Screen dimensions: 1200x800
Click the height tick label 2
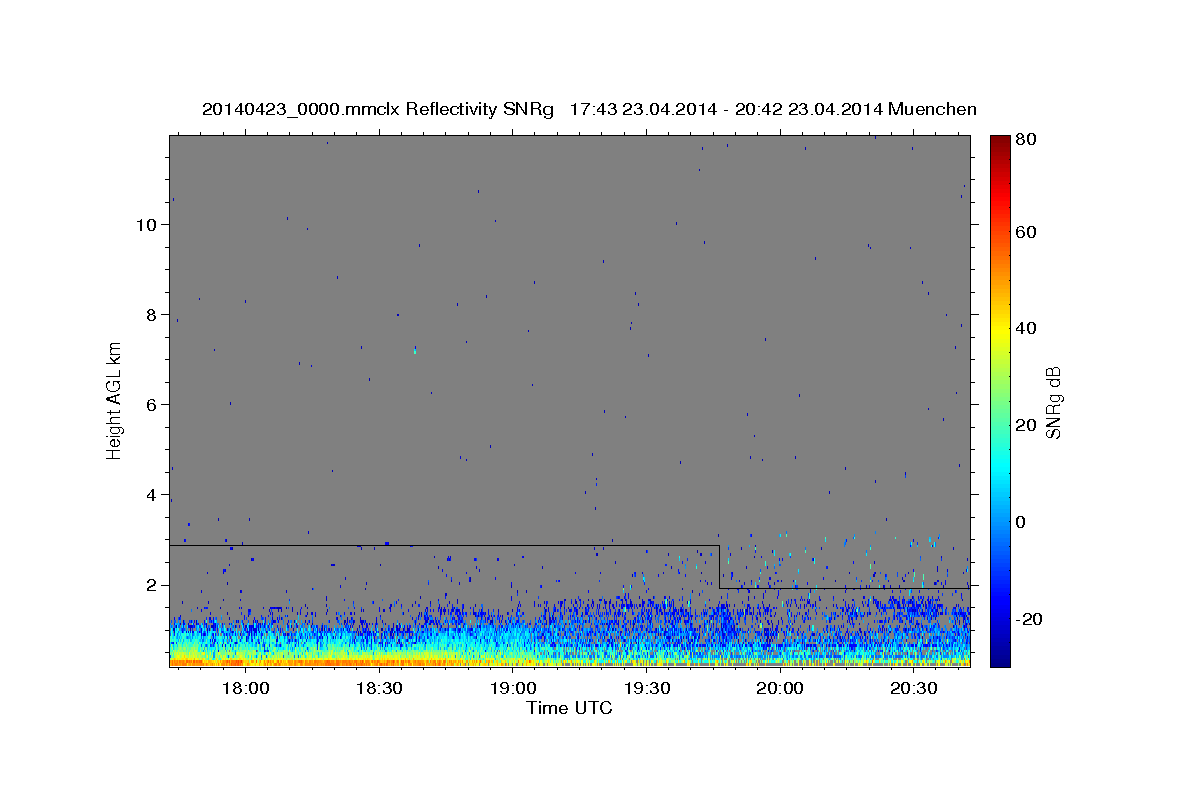coord(151,585)
